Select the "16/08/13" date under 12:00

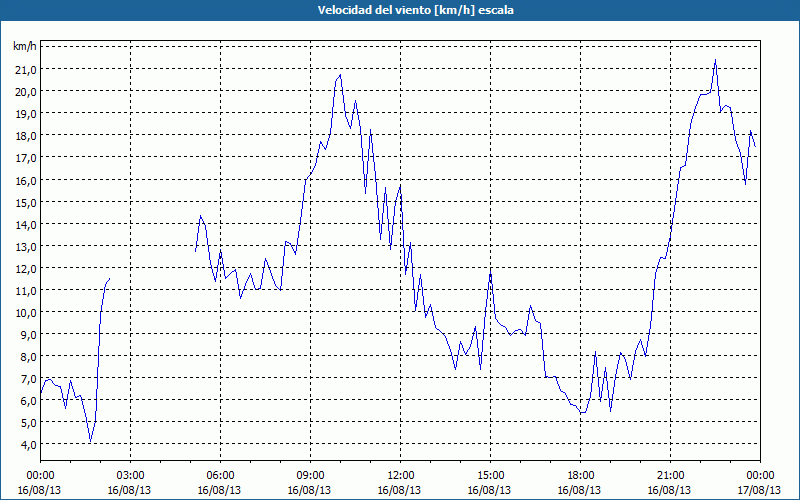pos(399,490)
